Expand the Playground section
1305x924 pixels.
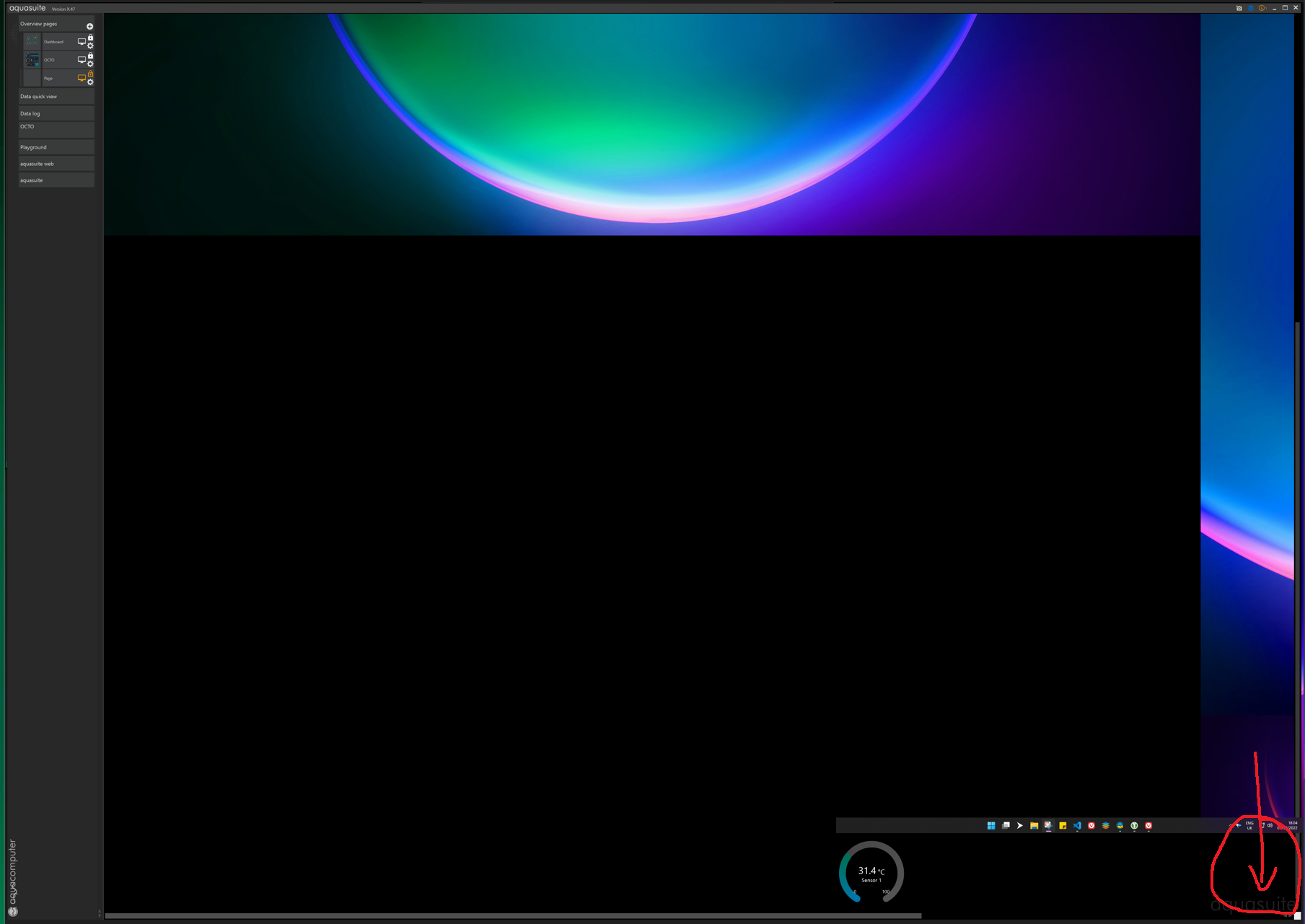(x=56, y=147)
